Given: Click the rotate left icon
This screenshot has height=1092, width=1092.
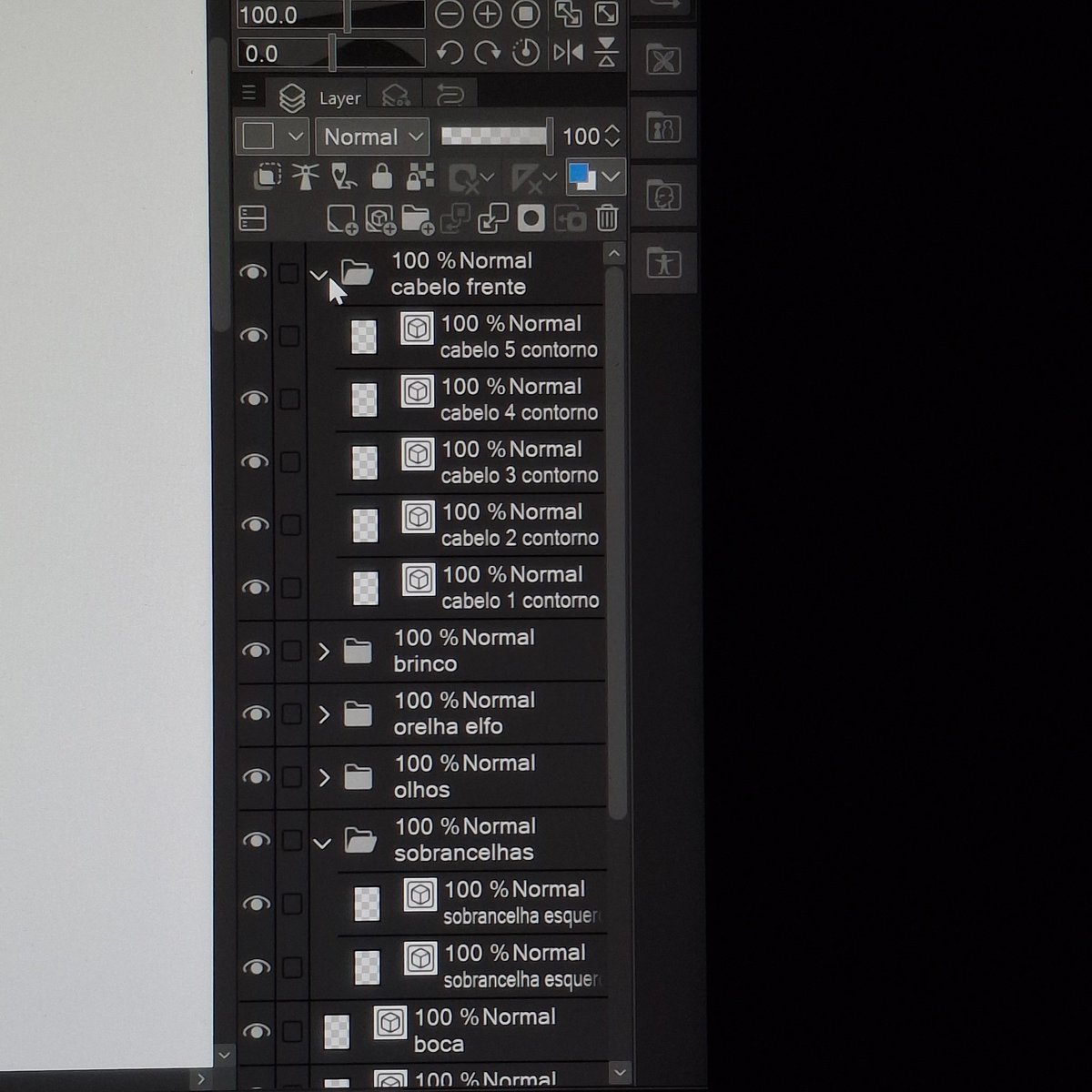Looking at the screenshot, I should click(x=450, y=53).
